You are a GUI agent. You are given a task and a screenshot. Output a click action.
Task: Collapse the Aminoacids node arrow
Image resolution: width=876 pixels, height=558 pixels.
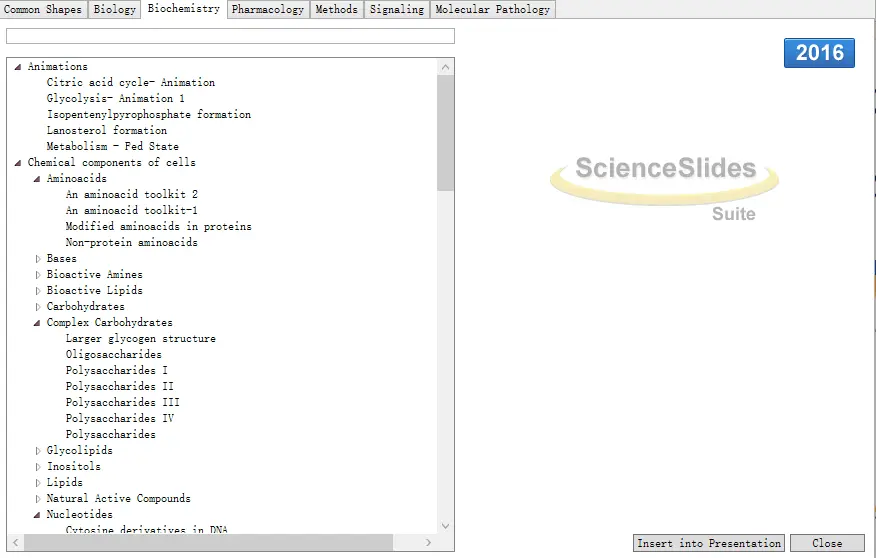point(37,179)
